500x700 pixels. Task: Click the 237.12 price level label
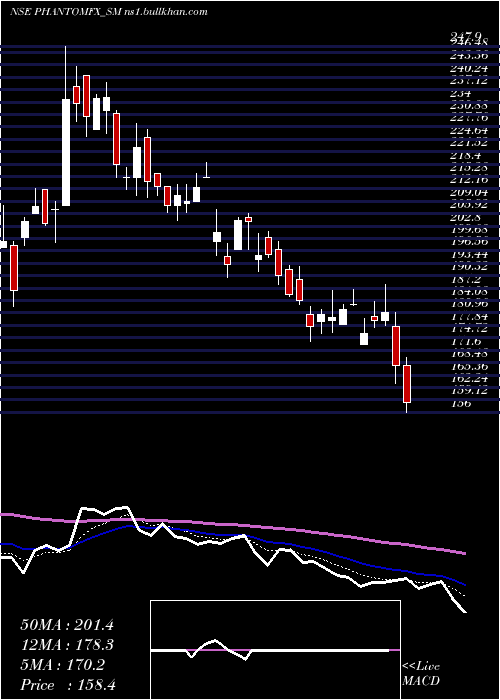[469, 82]
